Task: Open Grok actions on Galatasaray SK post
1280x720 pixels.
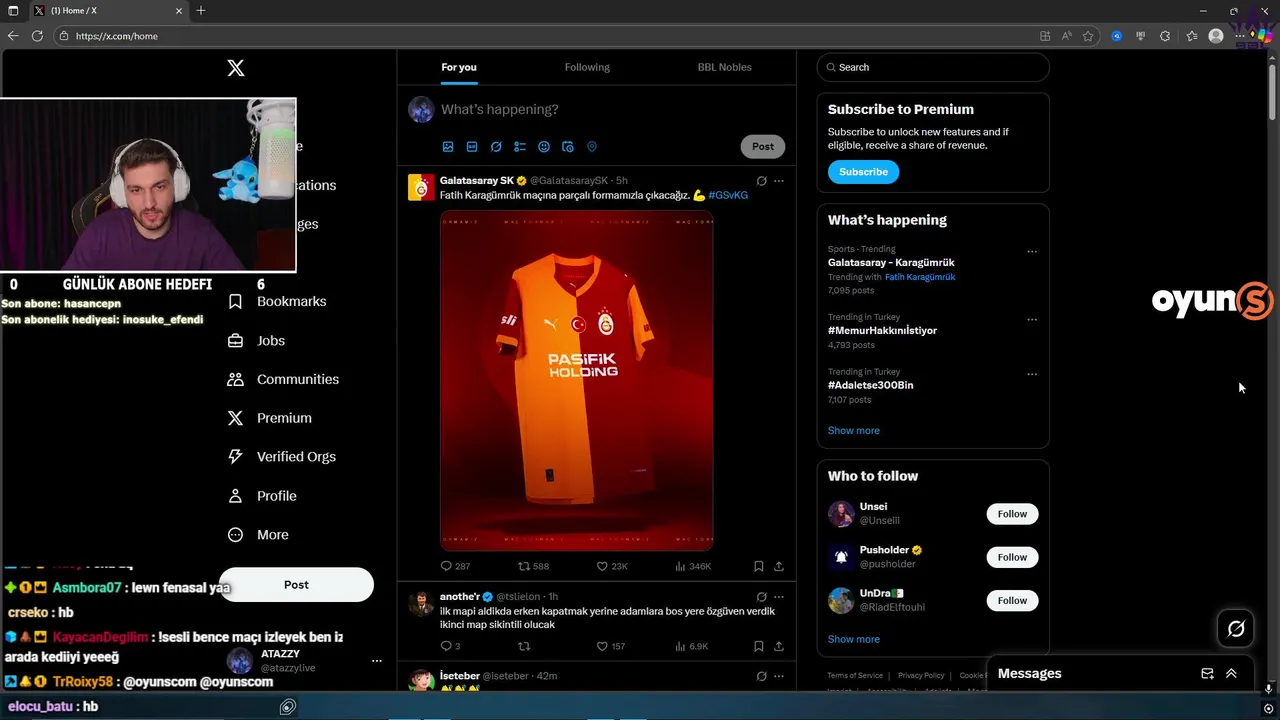Action: tap(762, 181)
